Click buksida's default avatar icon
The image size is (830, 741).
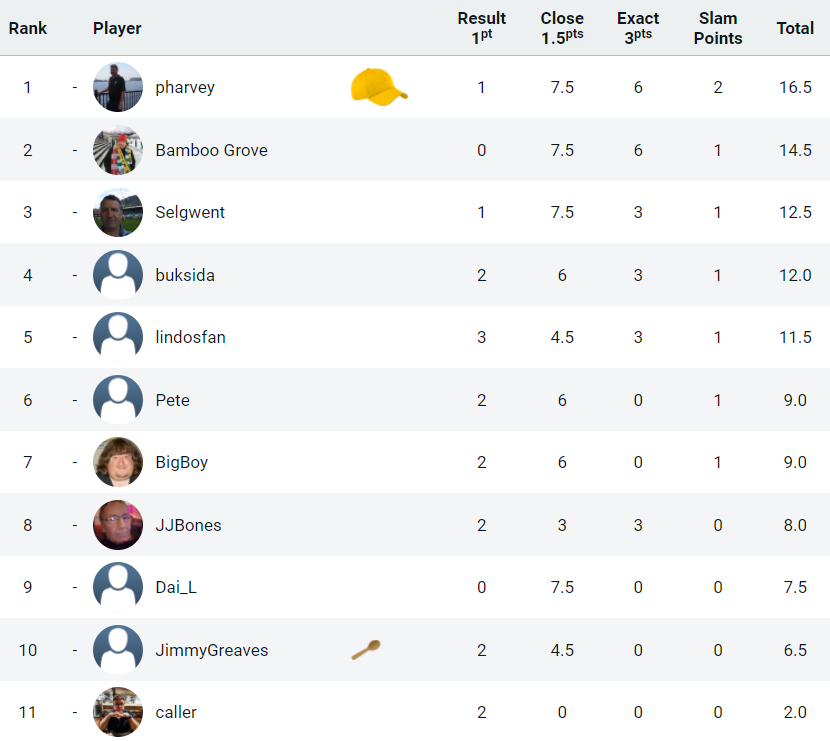pyautogui.click(x=118, y=275)
